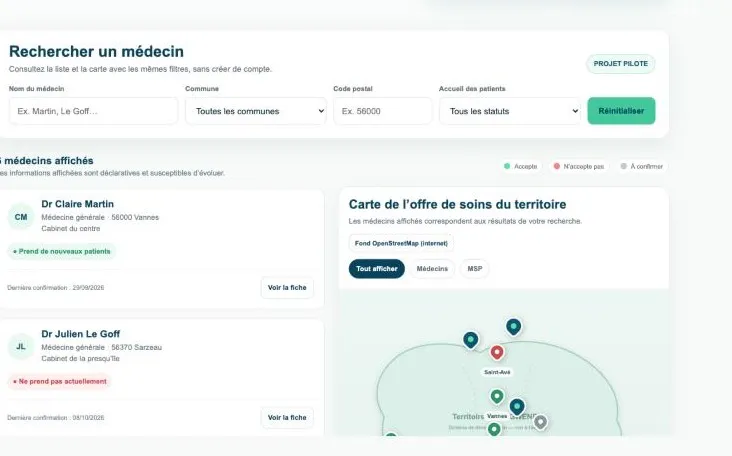Viewport: 732px width, 456px height.
Task: Click the Prend de nouveaux patients status badge
Action: point(62,251)
